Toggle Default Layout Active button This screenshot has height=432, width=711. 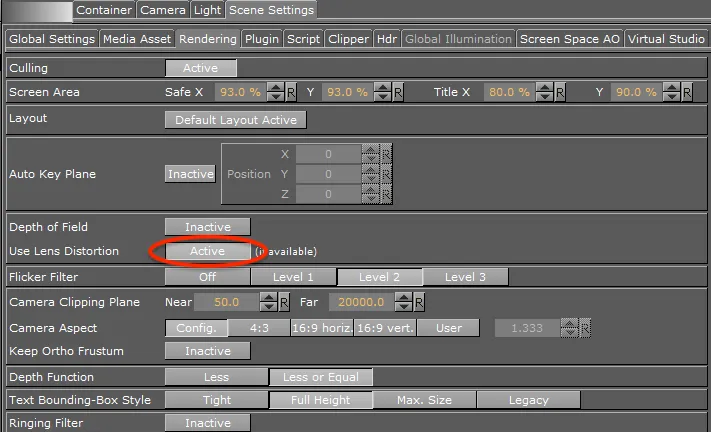pos(236,120)
